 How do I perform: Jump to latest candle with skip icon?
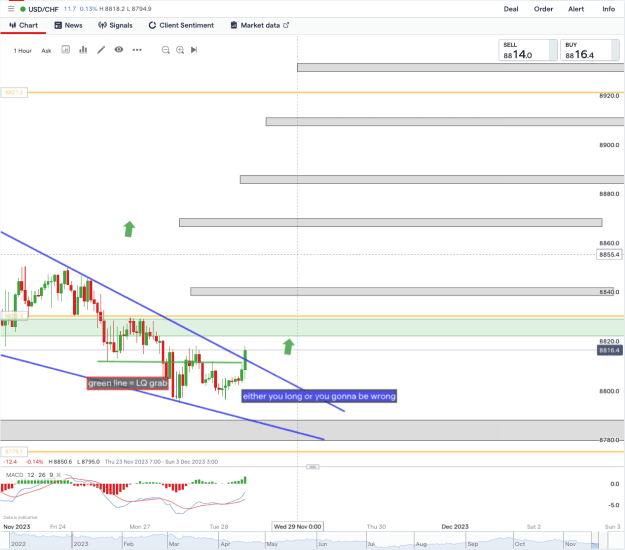point(194,50)
